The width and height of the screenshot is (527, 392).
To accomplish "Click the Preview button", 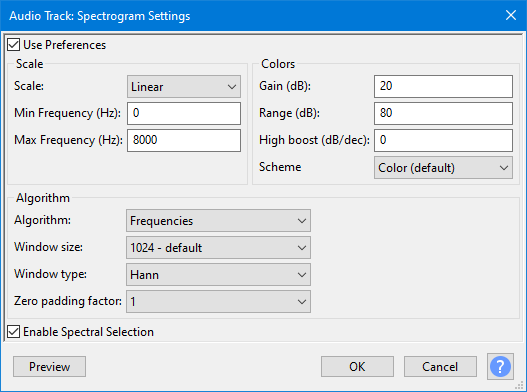I will pyautogui.click(x=49, y=366).
